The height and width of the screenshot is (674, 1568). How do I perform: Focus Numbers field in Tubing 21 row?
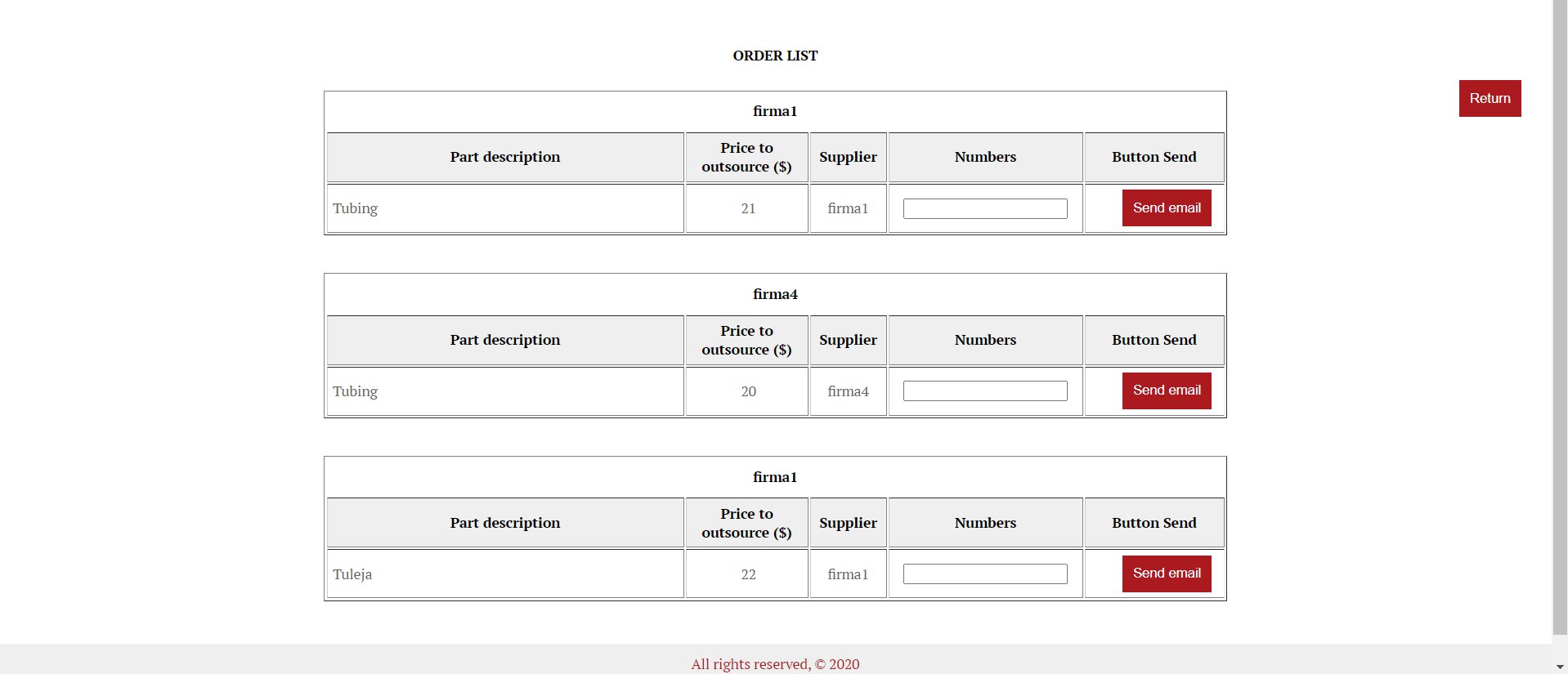pos(985,208)
